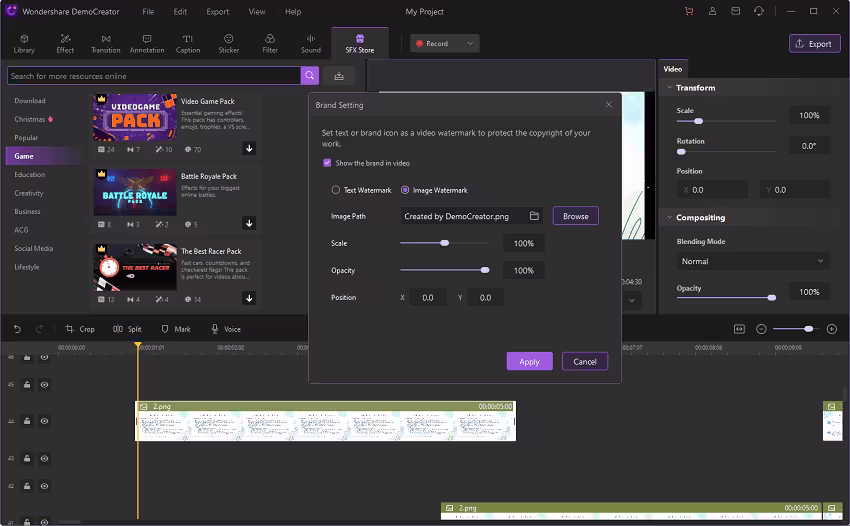850x526 pixels.
Task: Collapse the Transform section
Action: [x=669, y=87]
